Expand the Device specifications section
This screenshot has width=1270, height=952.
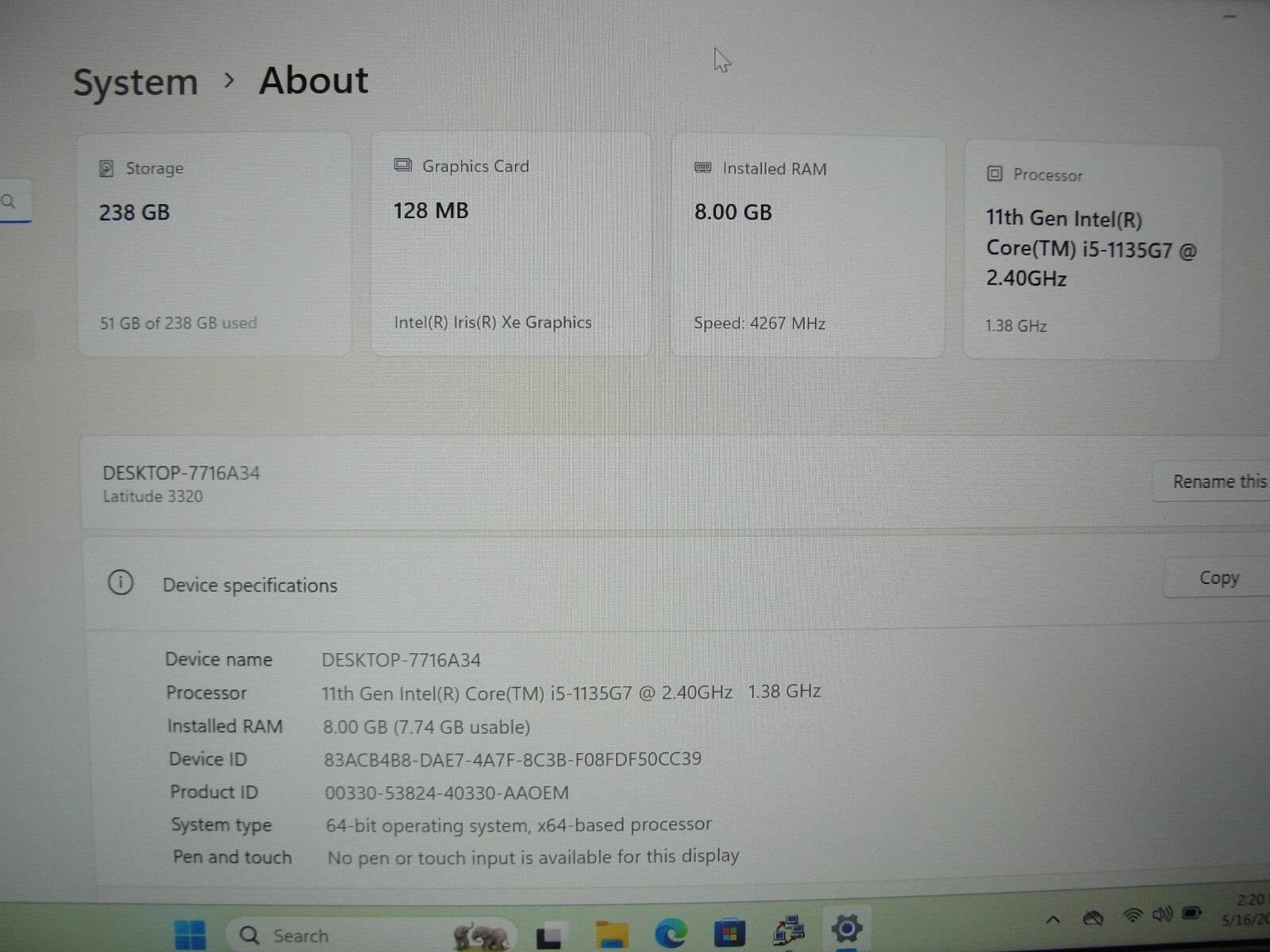point(250,585)
